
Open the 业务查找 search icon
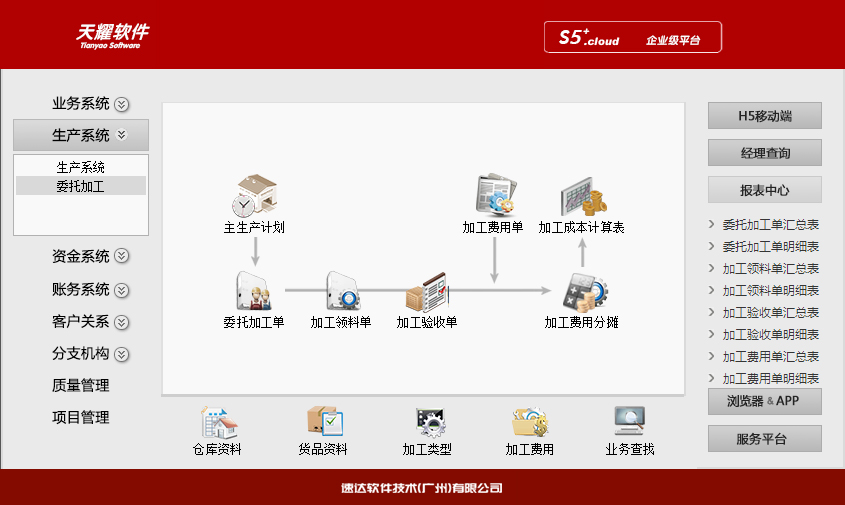click(x=630, y=424)
